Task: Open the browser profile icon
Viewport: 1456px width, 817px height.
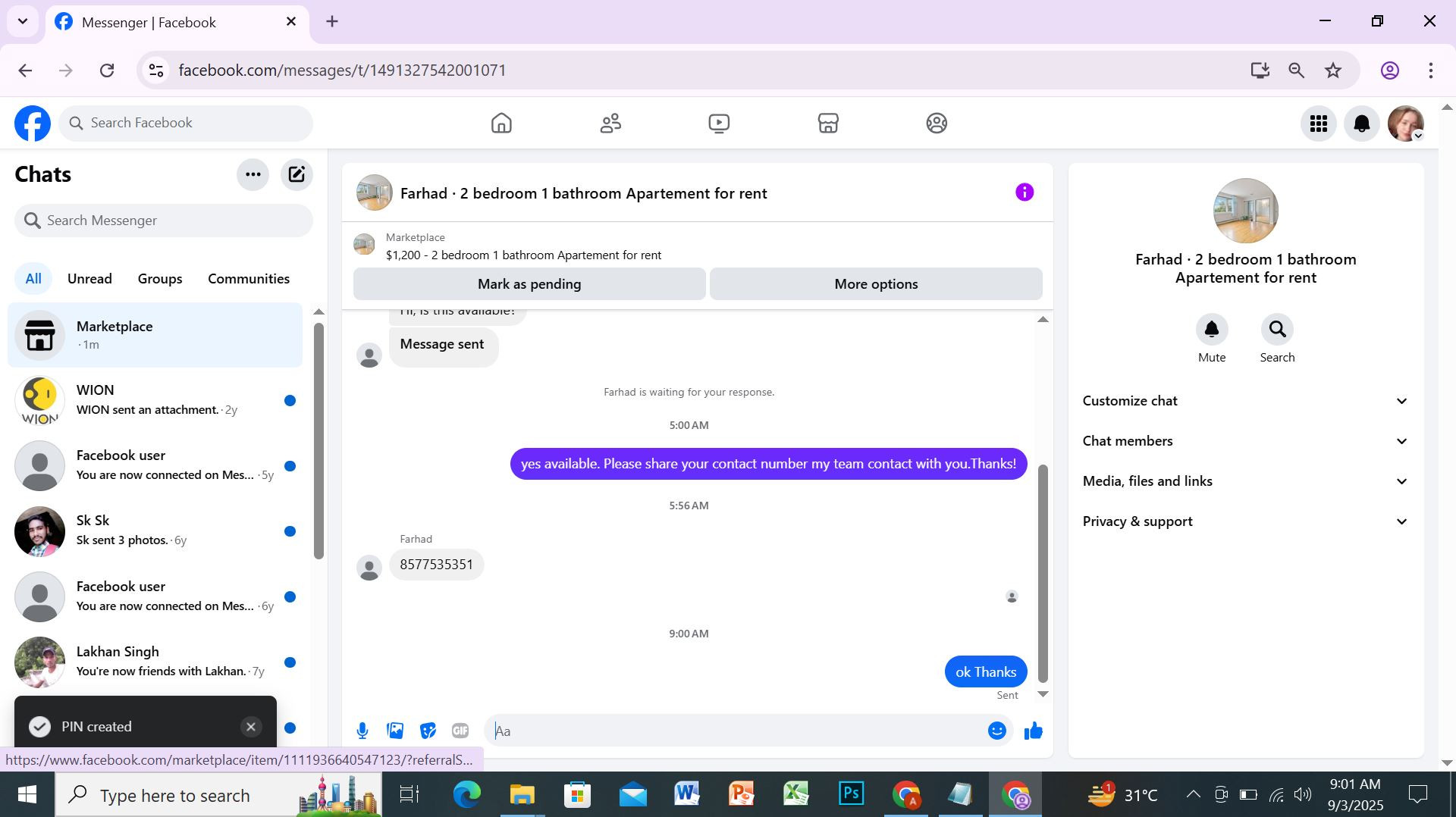Action: click(1389, 70)
